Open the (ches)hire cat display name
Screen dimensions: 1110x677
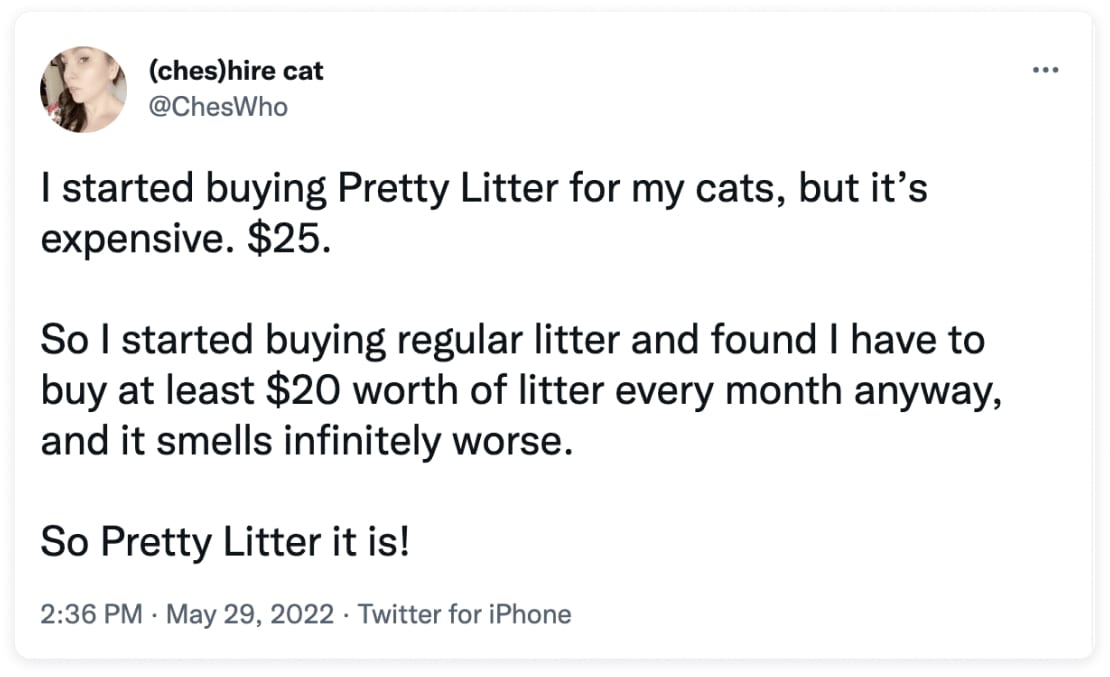(236, 70)
